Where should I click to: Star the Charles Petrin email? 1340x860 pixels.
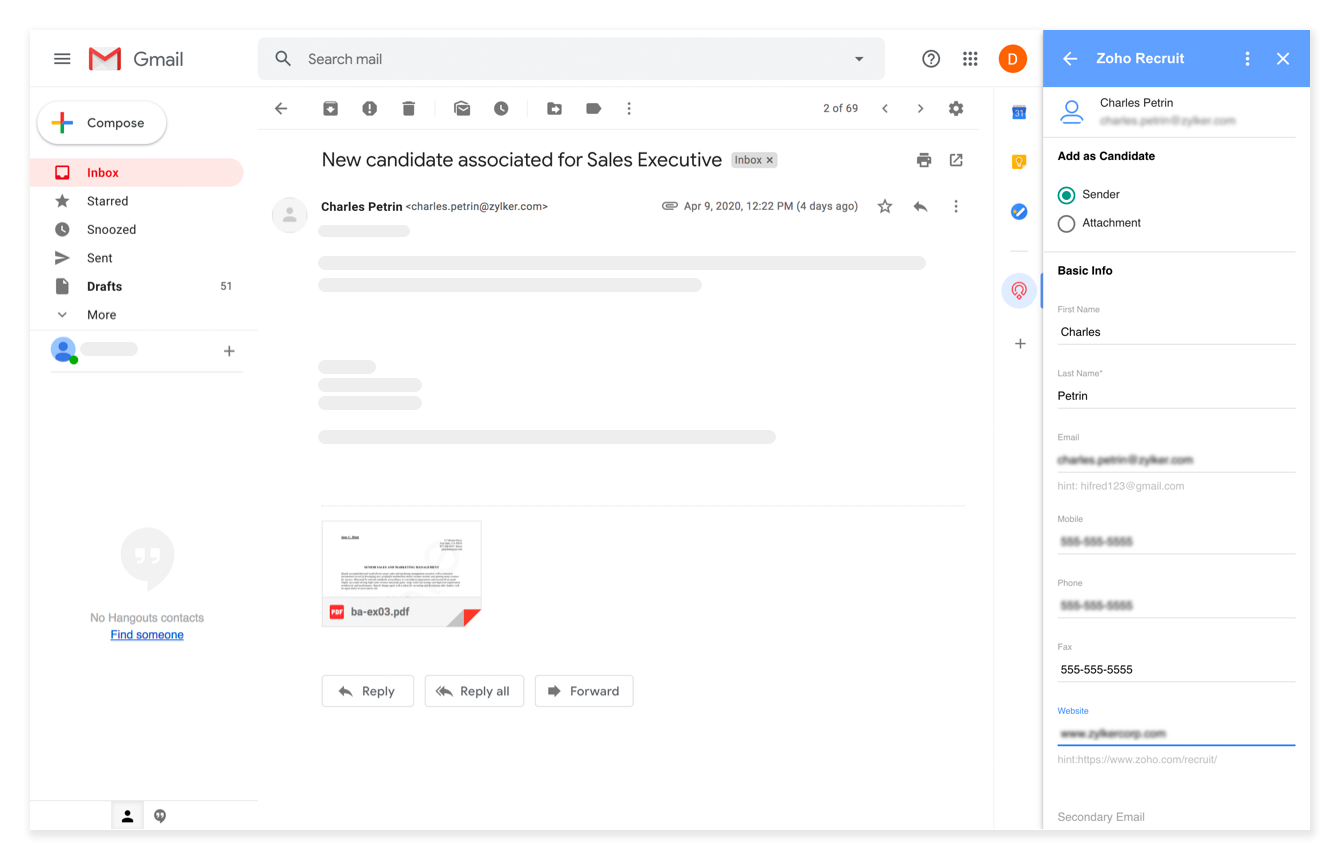coord(885,207)
